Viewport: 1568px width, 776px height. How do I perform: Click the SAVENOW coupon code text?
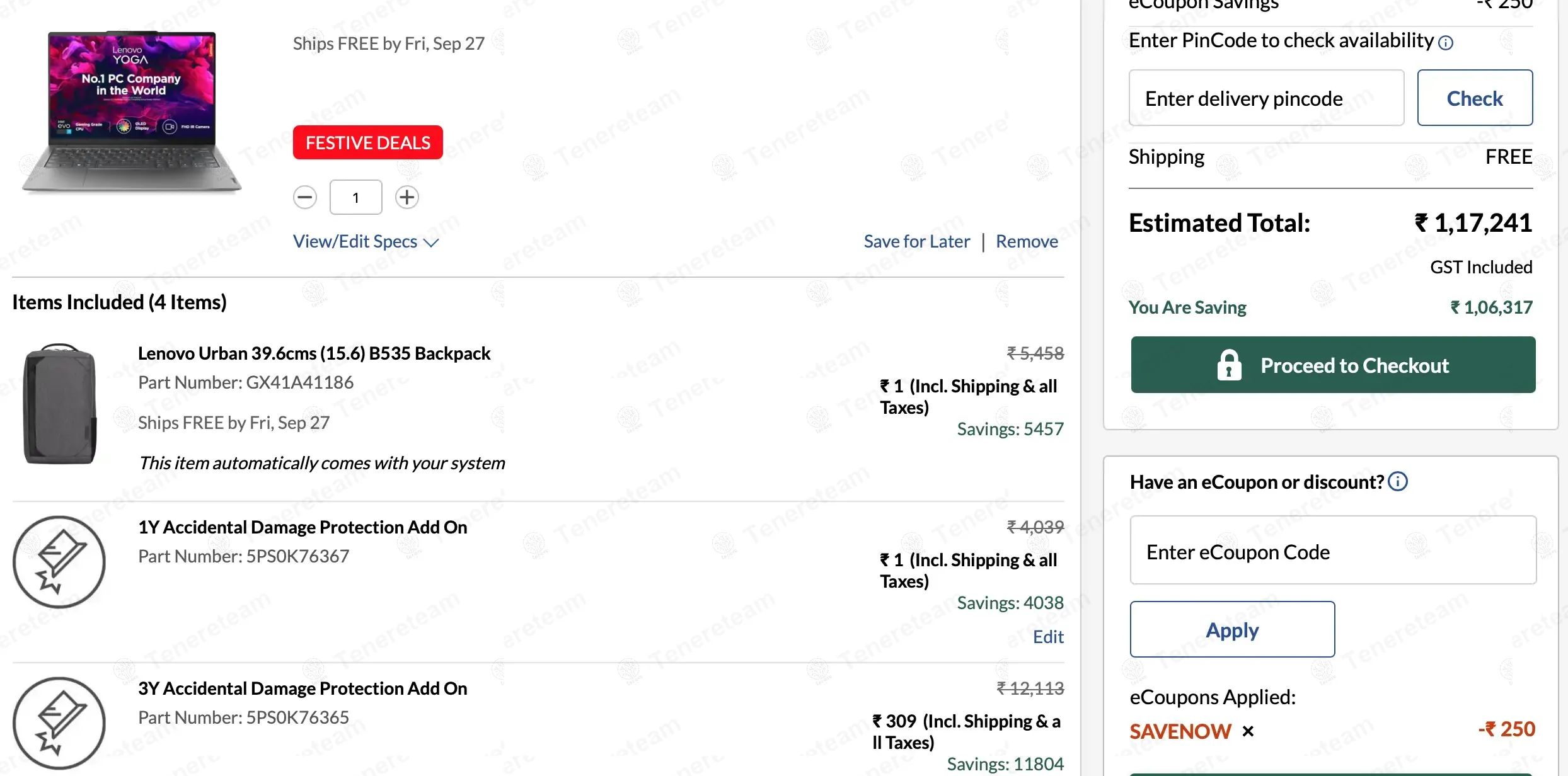pyautogui.click(x=1180, y=731)
